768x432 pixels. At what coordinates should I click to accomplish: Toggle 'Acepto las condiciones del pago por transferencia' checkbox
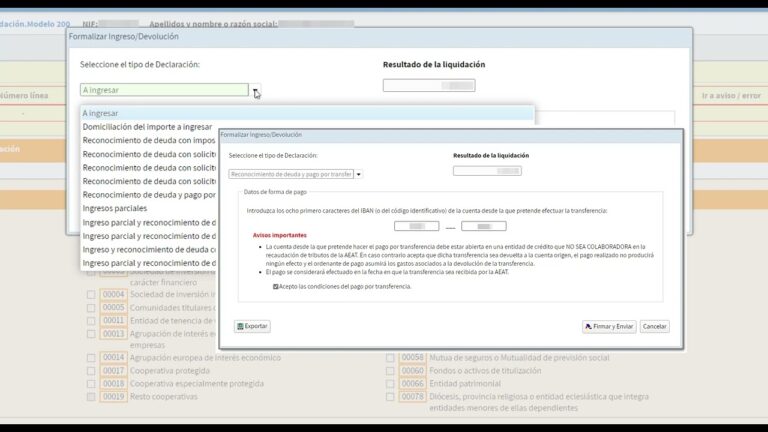[275, 287]
